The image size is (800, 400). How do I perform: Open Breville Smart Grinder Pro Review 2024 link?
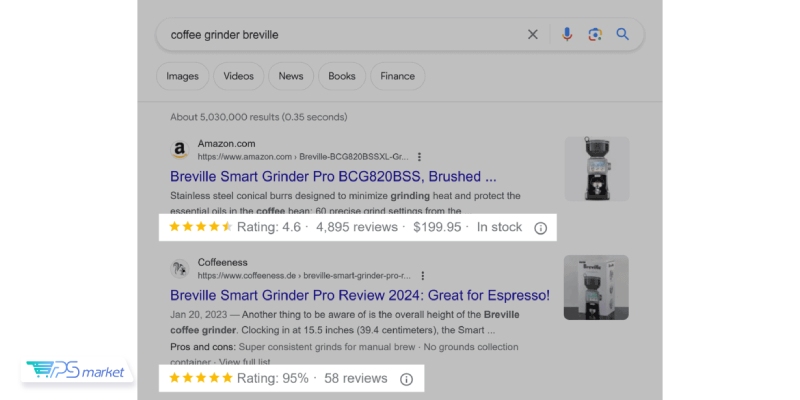[x=359, y=296]
